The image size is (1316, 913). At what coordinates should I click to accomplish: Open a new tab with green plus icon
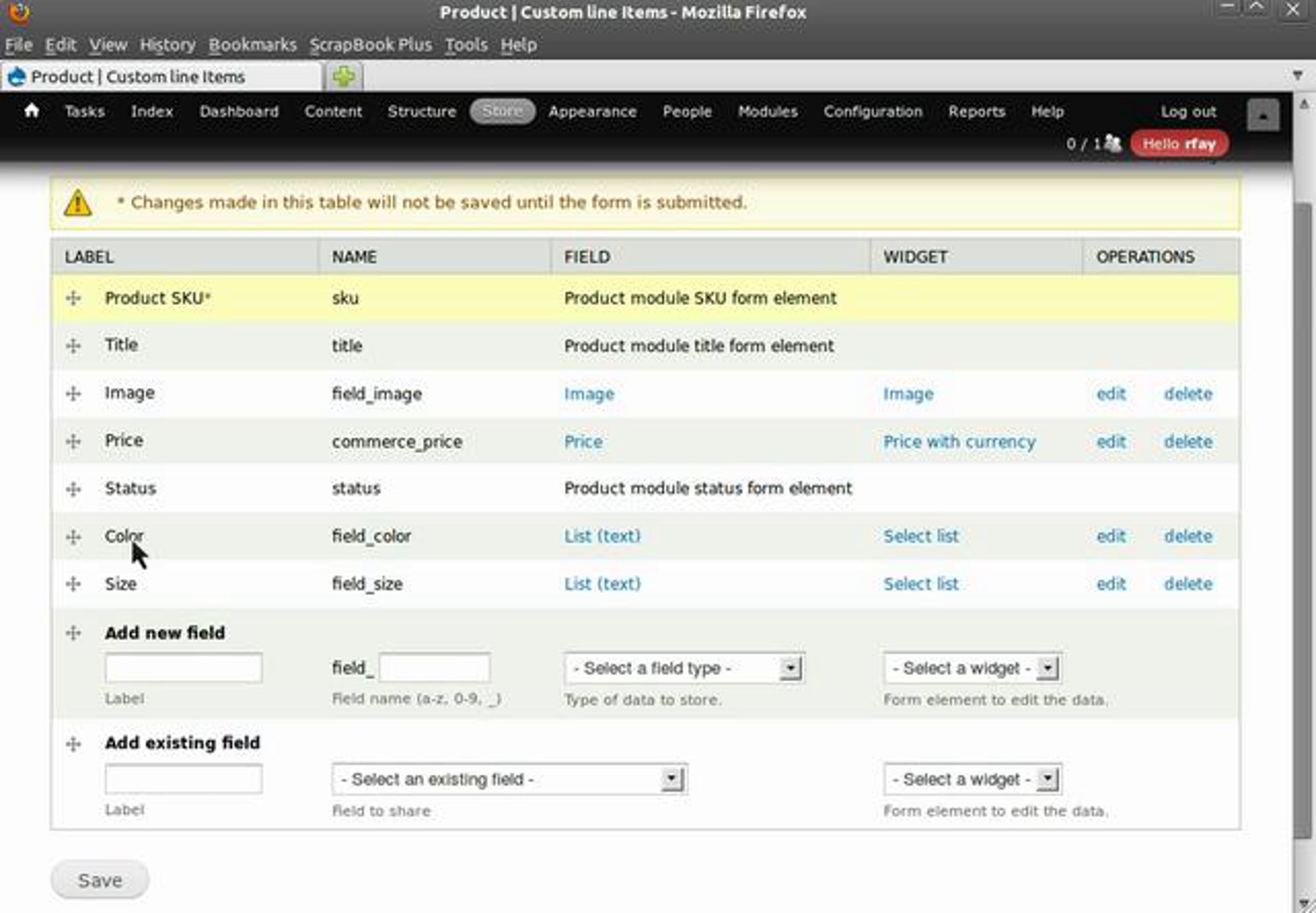tap(344, 77)
